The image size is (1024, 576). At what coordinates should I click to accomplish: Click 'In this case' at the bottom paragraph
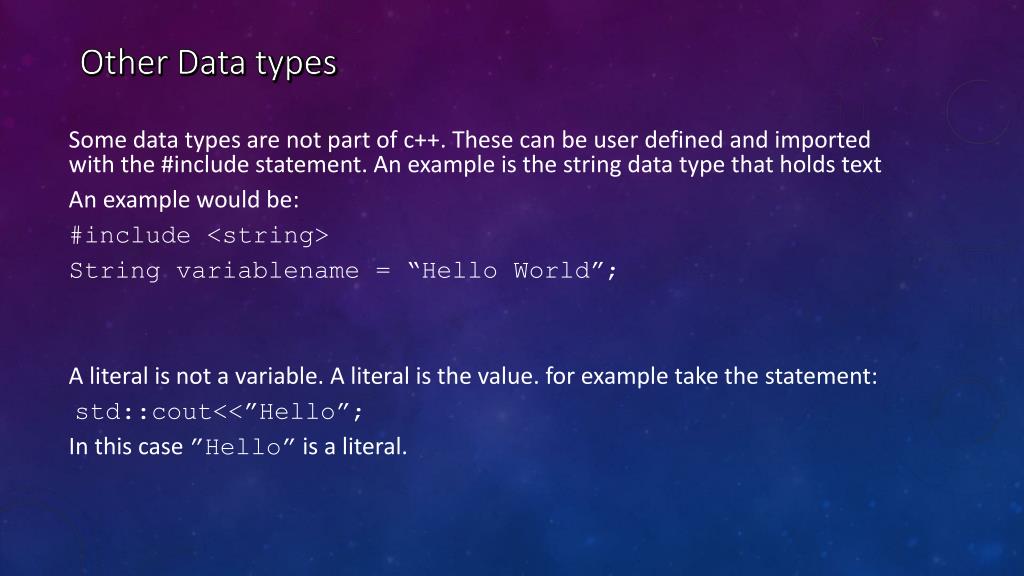126,447
